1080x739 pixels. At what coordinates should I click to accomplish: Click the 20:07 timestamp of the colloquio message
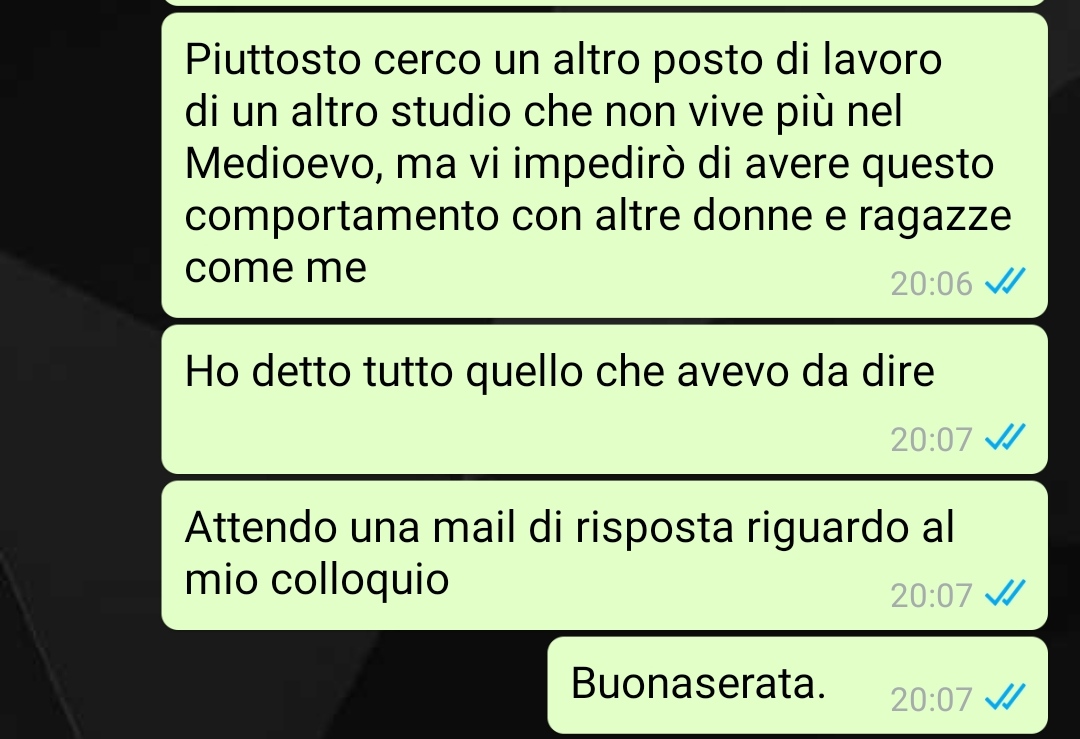click(x=931, y=596)
